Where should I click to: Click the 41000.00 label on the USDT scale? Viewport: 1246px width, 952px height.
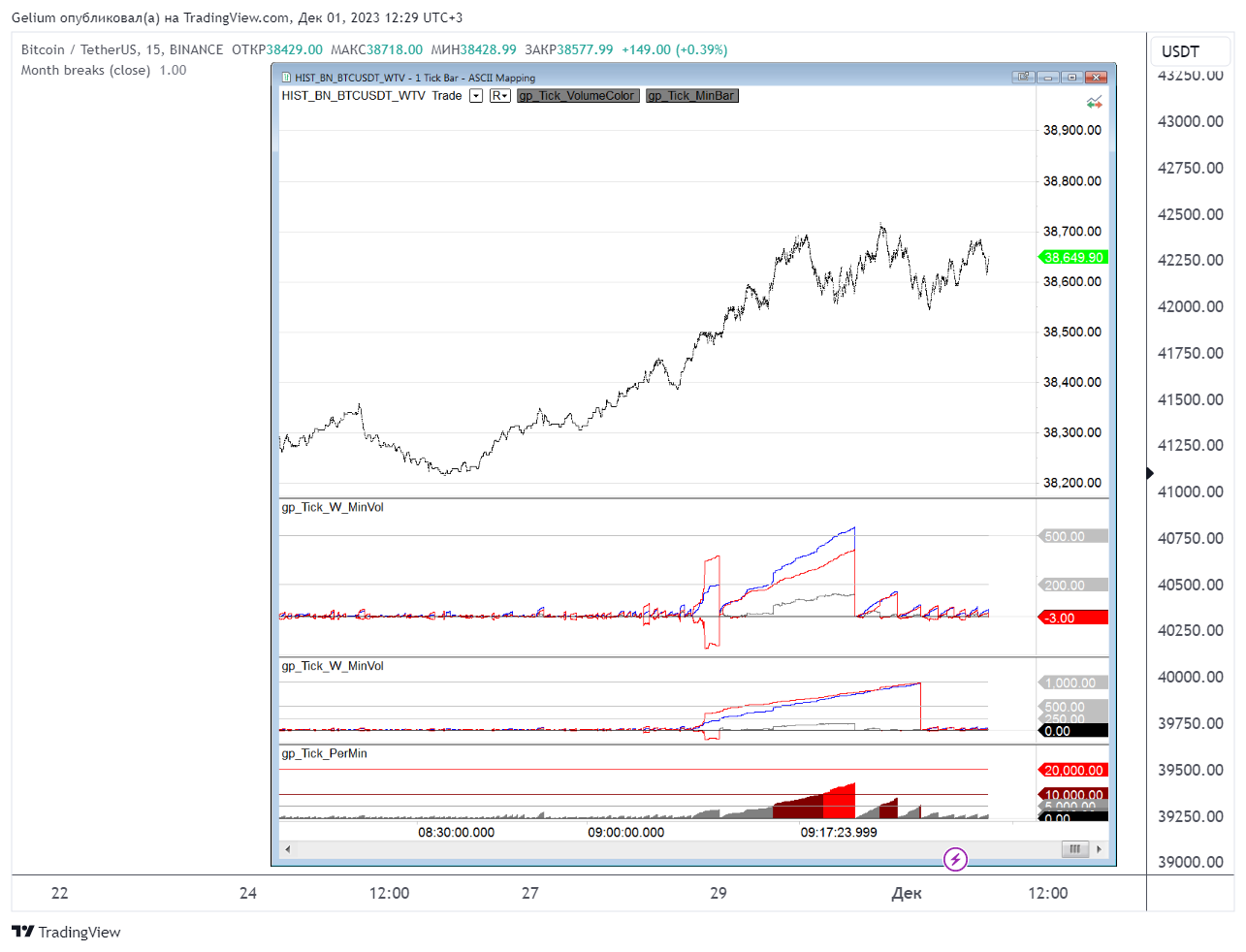(1191, 492)
